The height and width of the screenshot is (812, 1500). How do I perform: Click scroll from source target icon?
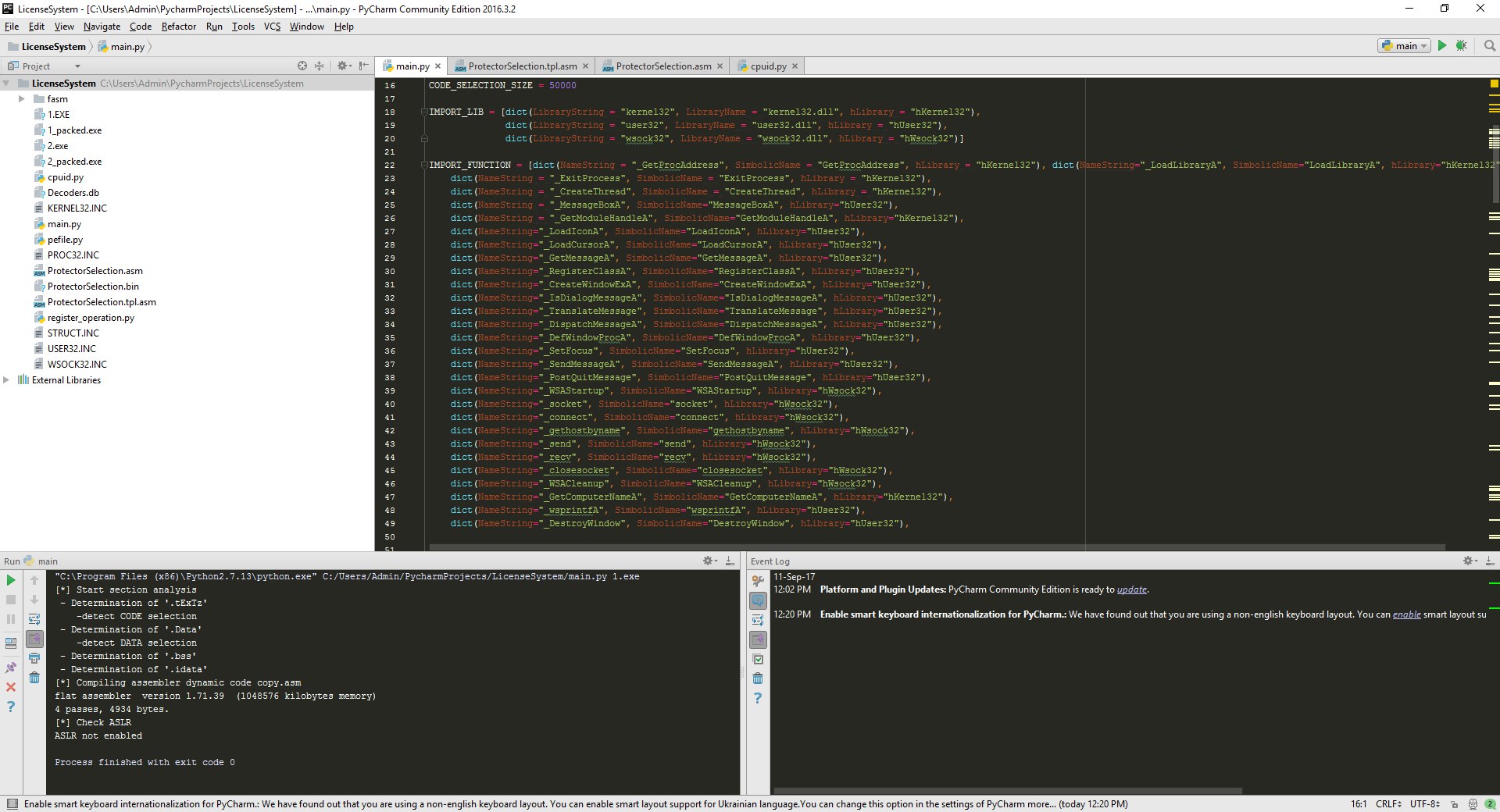[302, 66]
